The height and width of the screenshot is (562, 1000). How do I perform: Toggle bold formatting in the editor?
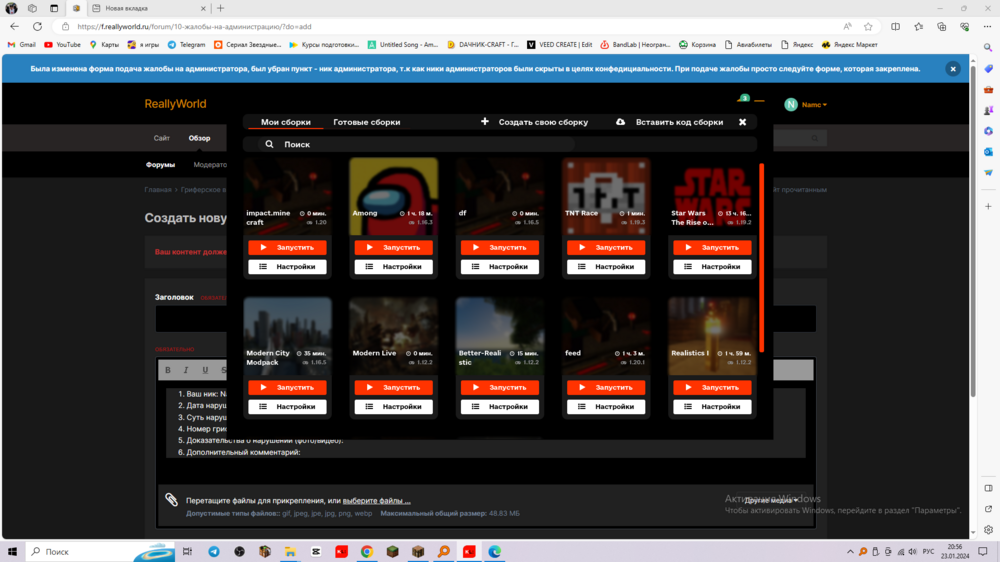tap(168, 370)
